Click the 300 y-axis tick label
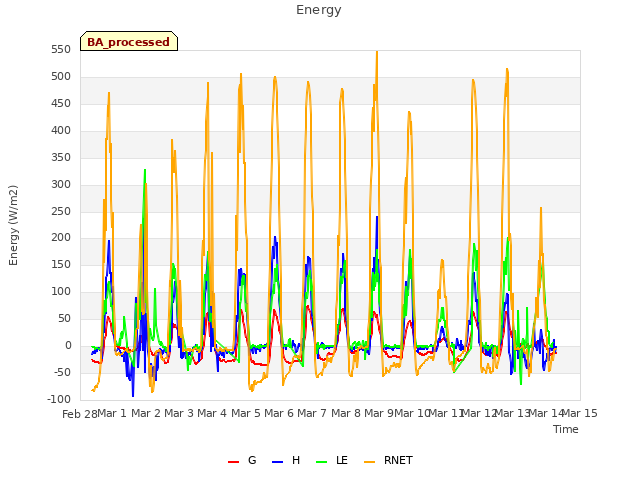 click(x=61, y=184)
